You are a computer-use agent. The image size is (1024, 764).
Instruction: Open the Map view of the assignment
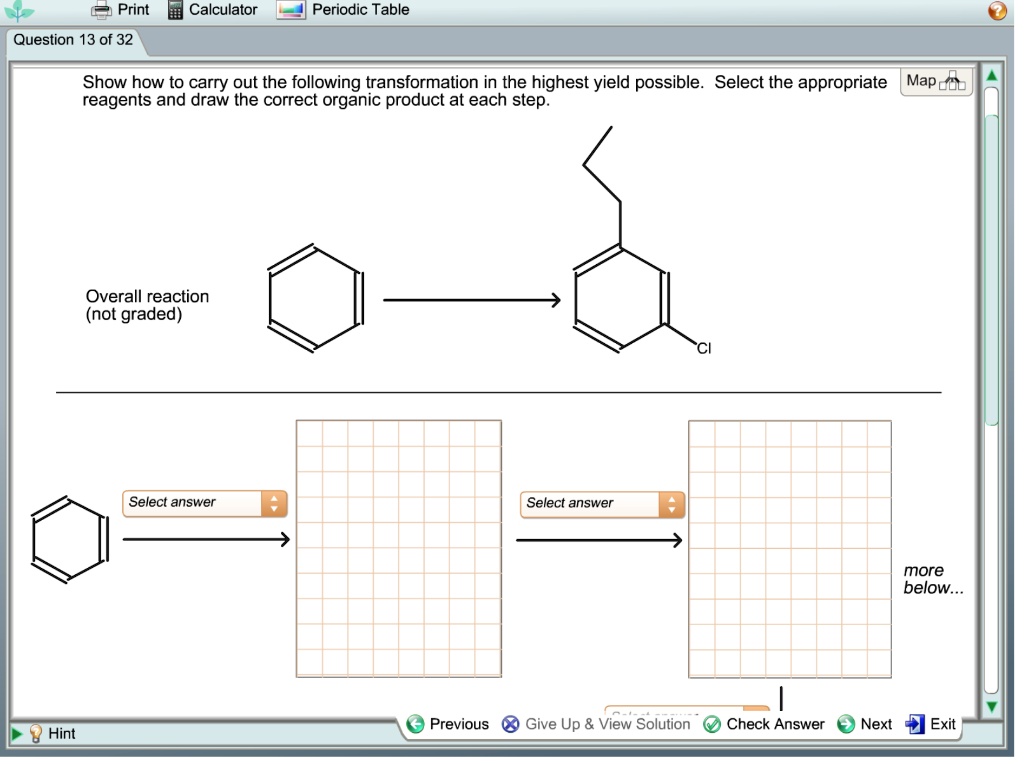click(935, 80)
